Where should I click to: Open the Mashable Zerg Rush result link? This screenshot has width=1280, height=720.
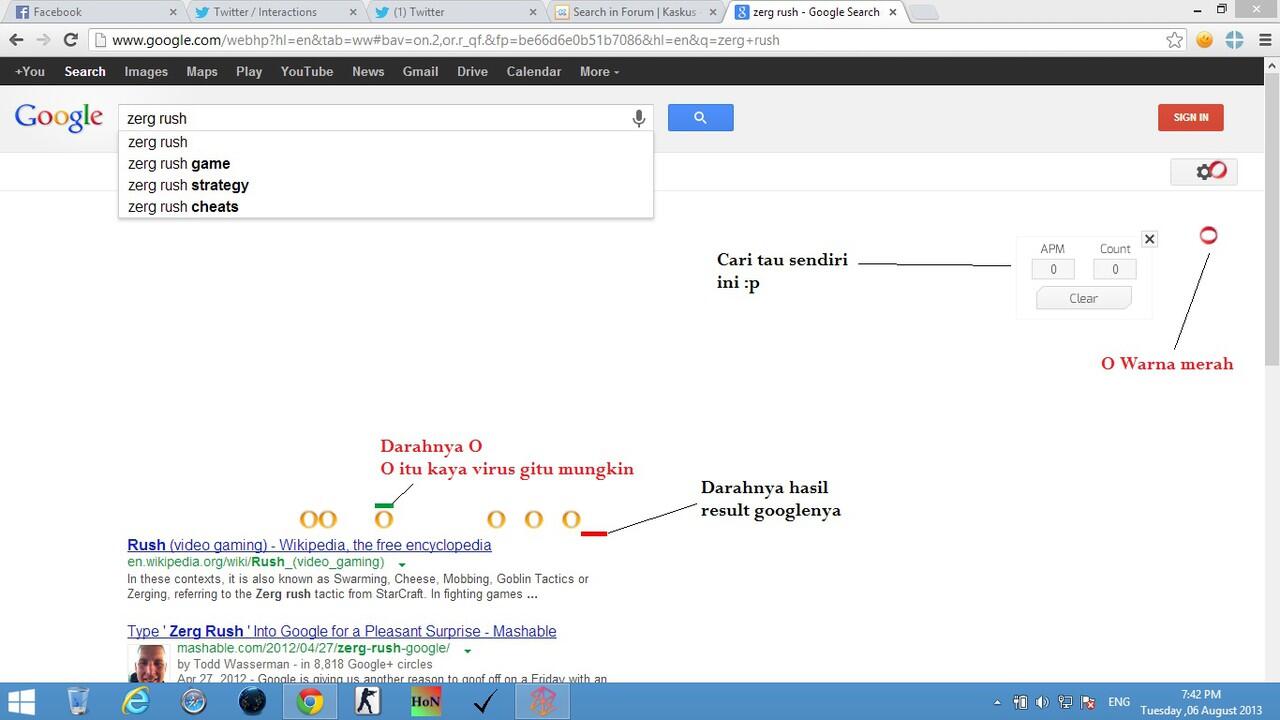342,631
